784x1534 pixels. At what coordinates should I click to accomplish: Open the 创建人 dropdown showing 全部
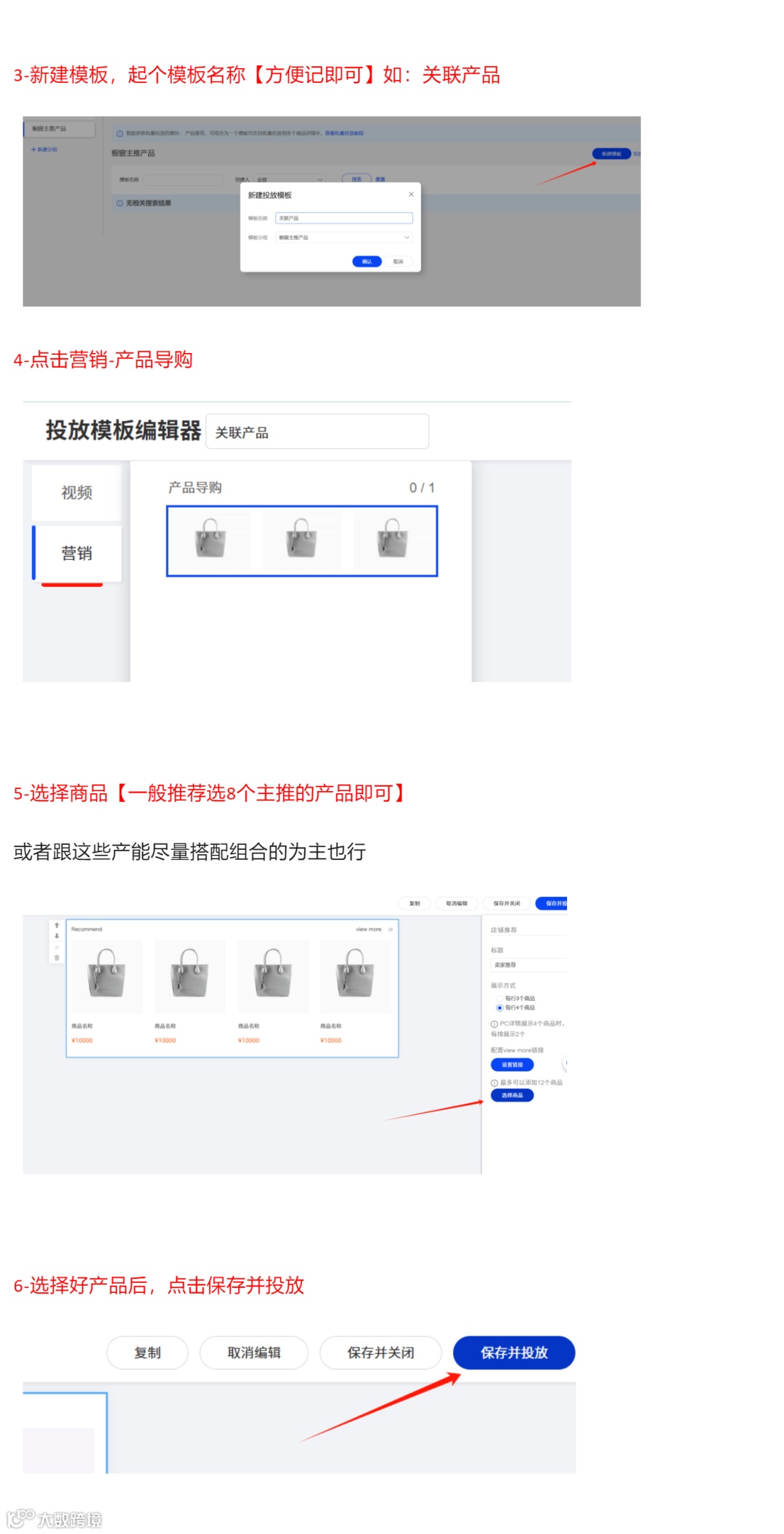click(x=288, y=179)
